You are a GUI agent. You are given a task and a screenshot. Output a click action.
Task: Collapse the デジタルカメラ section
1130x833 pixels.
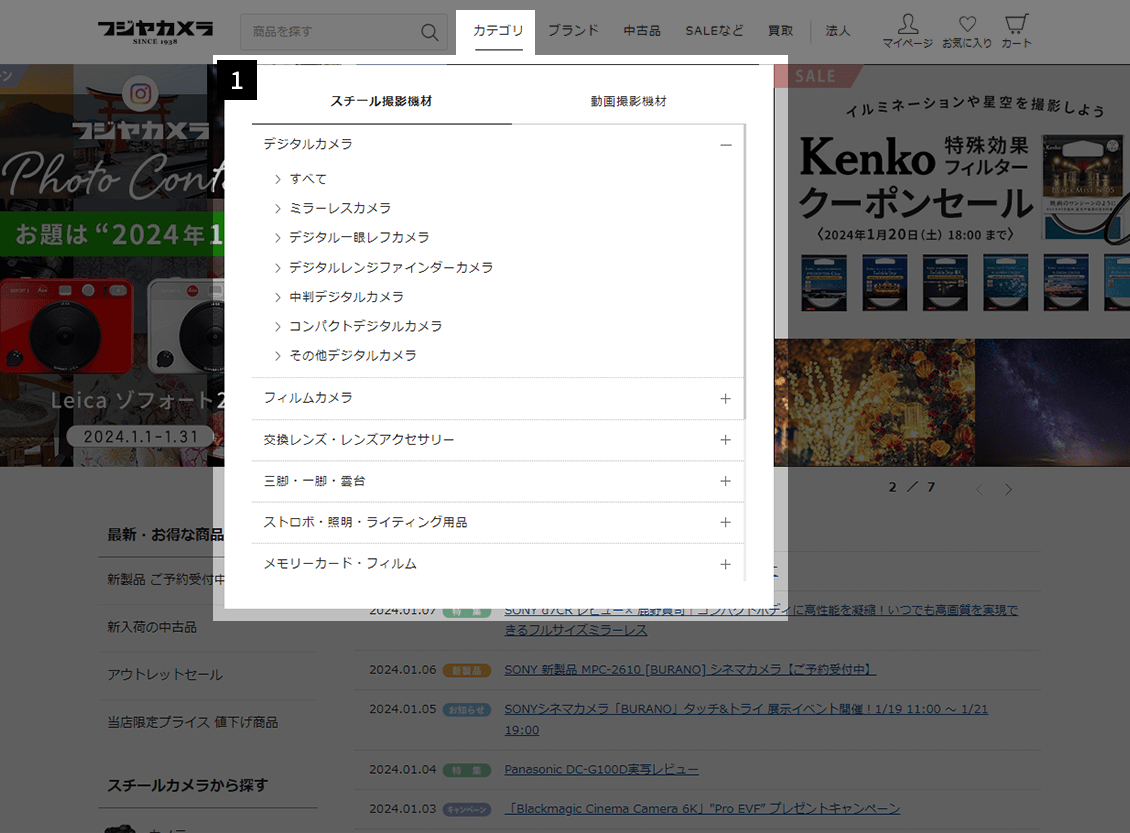coord(726,145)
